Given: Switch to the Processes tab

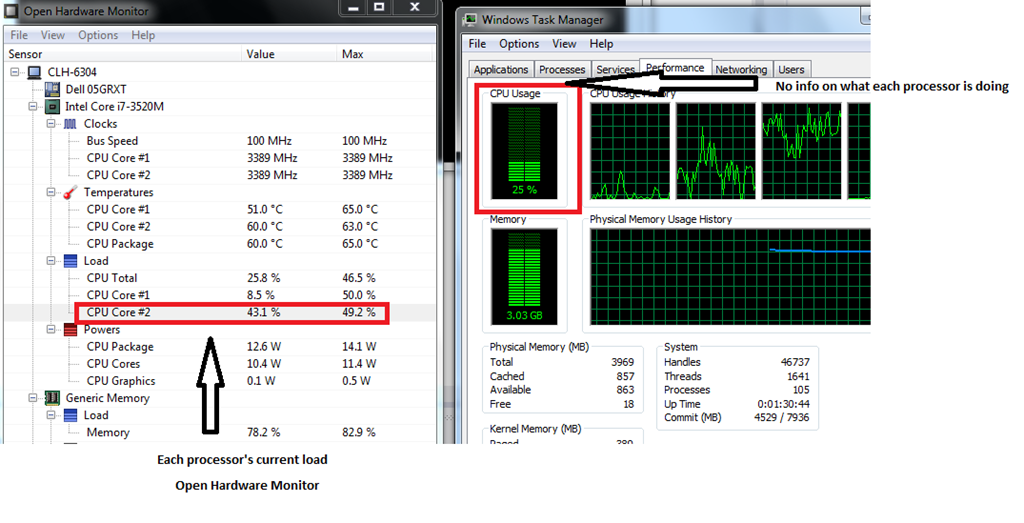Looking at the screenshot, I should point(562,69).
